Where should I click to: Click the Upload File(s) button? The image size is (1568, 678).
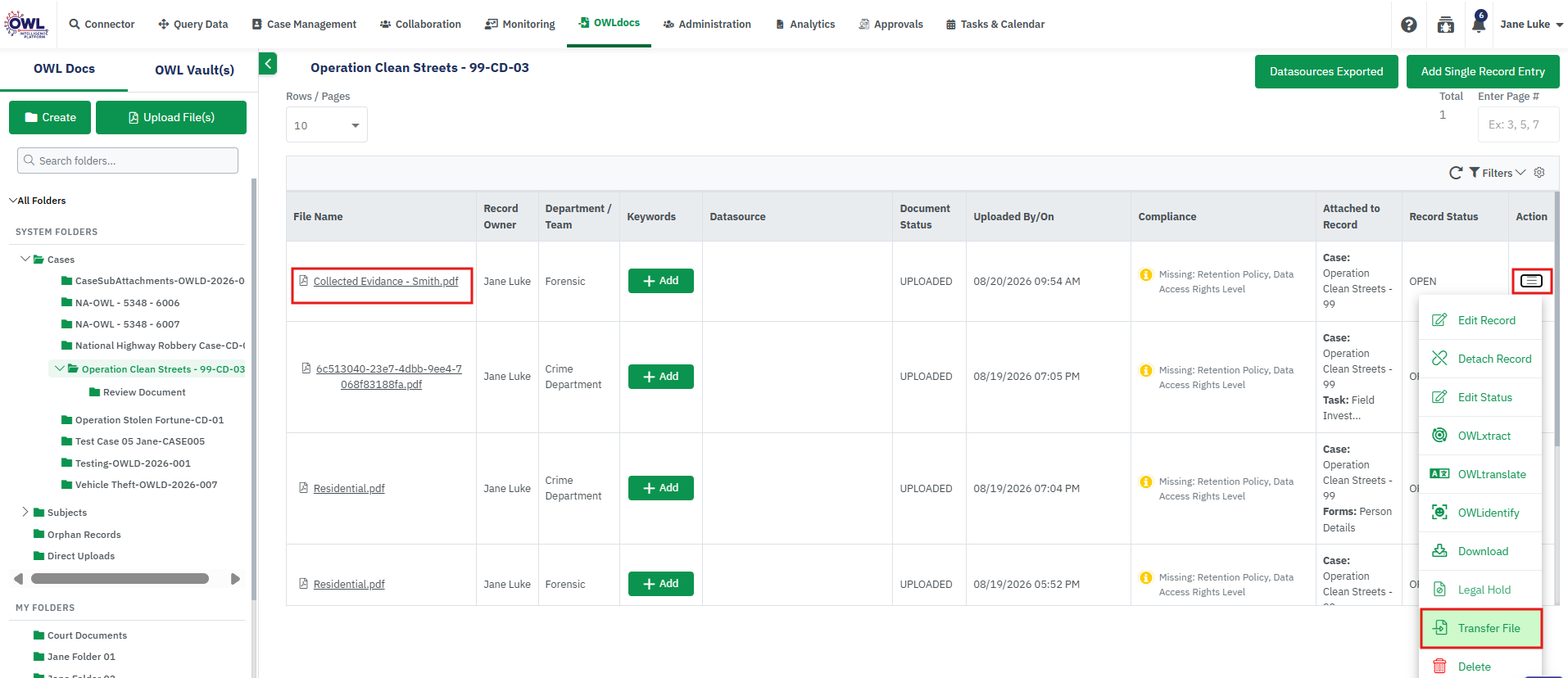171,117
